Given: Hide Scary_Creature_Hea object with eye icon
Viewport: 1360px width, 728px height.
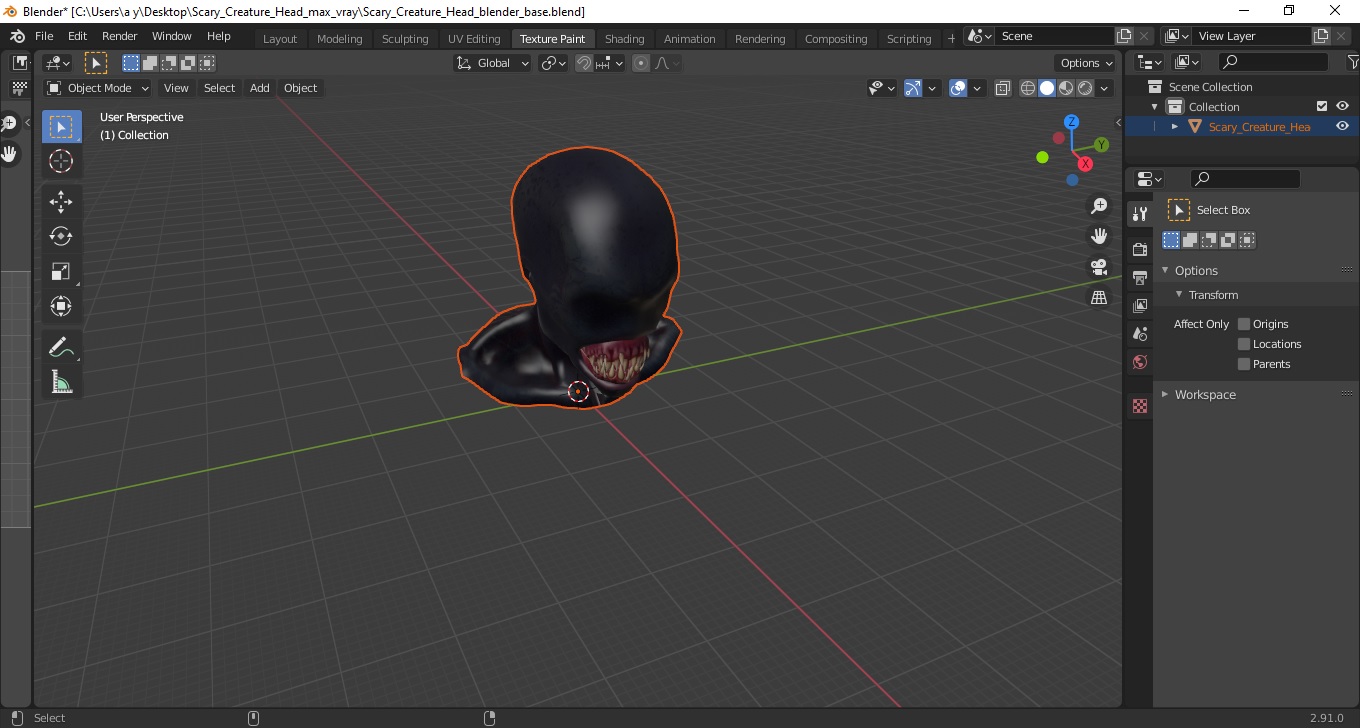Looking at the screenshot, I should pyautogui.click(x=1343, y=126).
